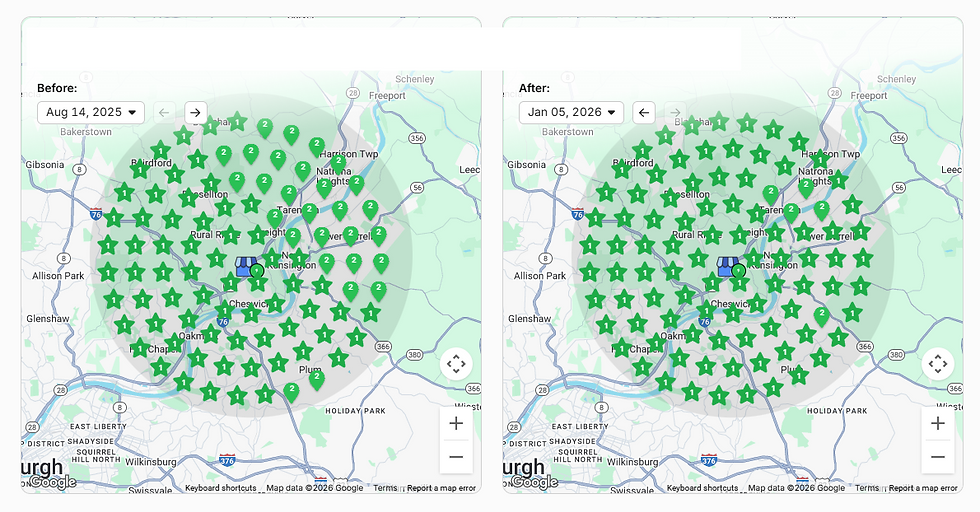Click rank 2 pin near Plum in After map
Viewport: 980px width, 512px height.
click(x=822, y=316)
